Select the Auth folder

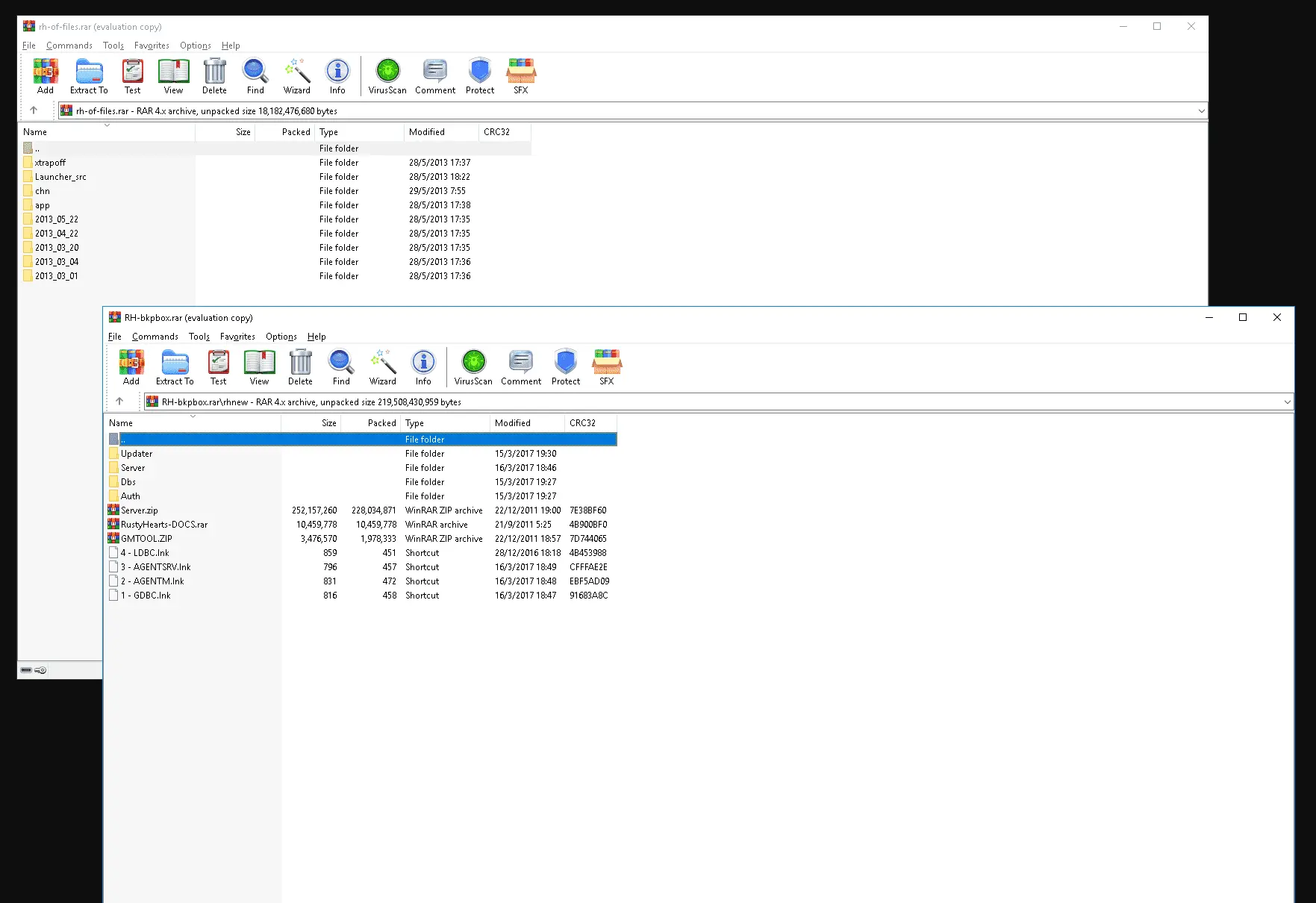[x=362, y=496]
